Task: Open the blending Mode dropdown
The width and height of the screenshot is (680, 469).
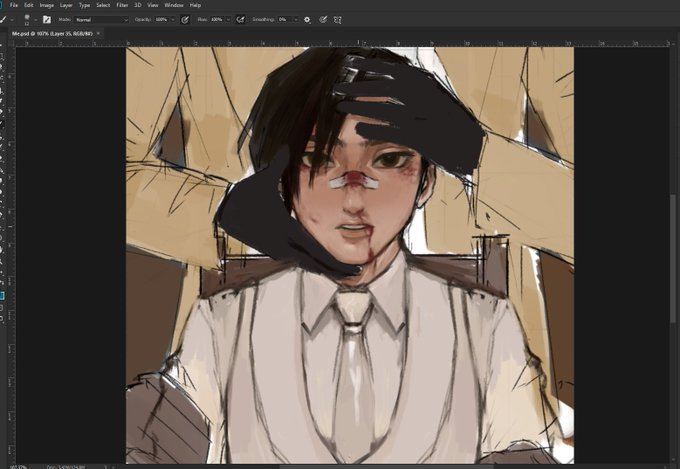Action: (102, 20)
